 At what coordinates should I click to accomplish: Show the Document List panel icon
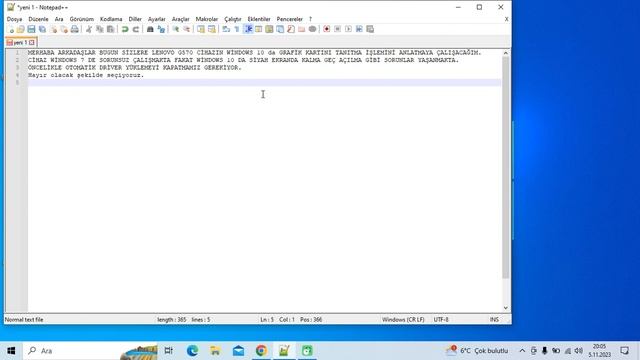(x=280, y=29)
